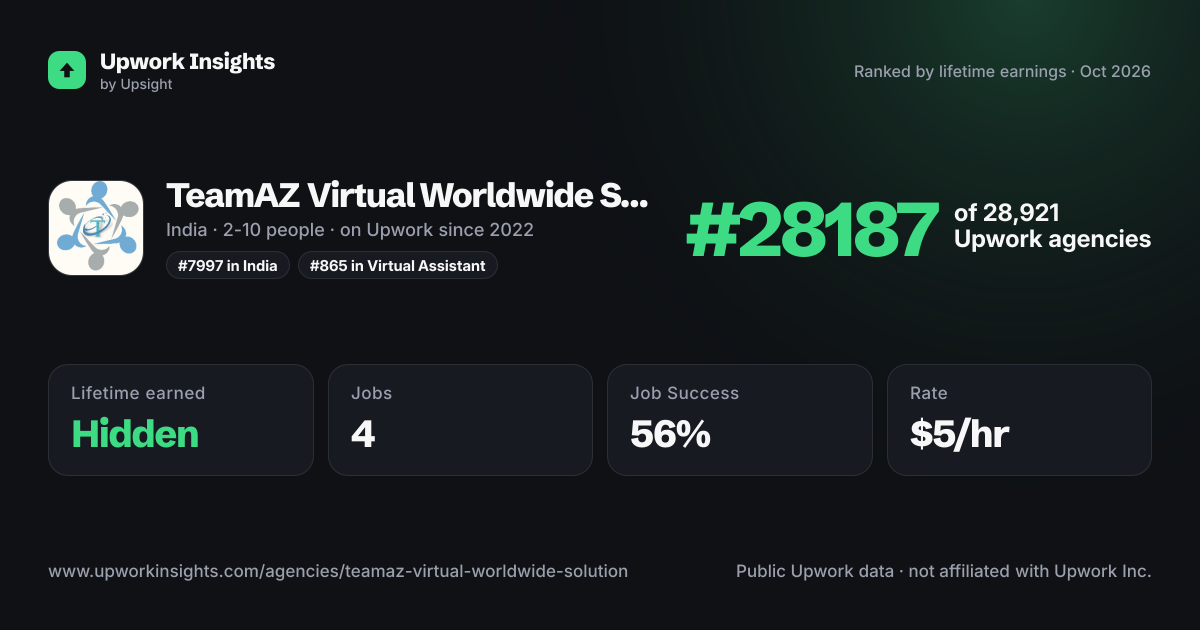Select the 'by Upsight' subtitle
This screenshot has width=1200, height=630.
pos(136,85)
